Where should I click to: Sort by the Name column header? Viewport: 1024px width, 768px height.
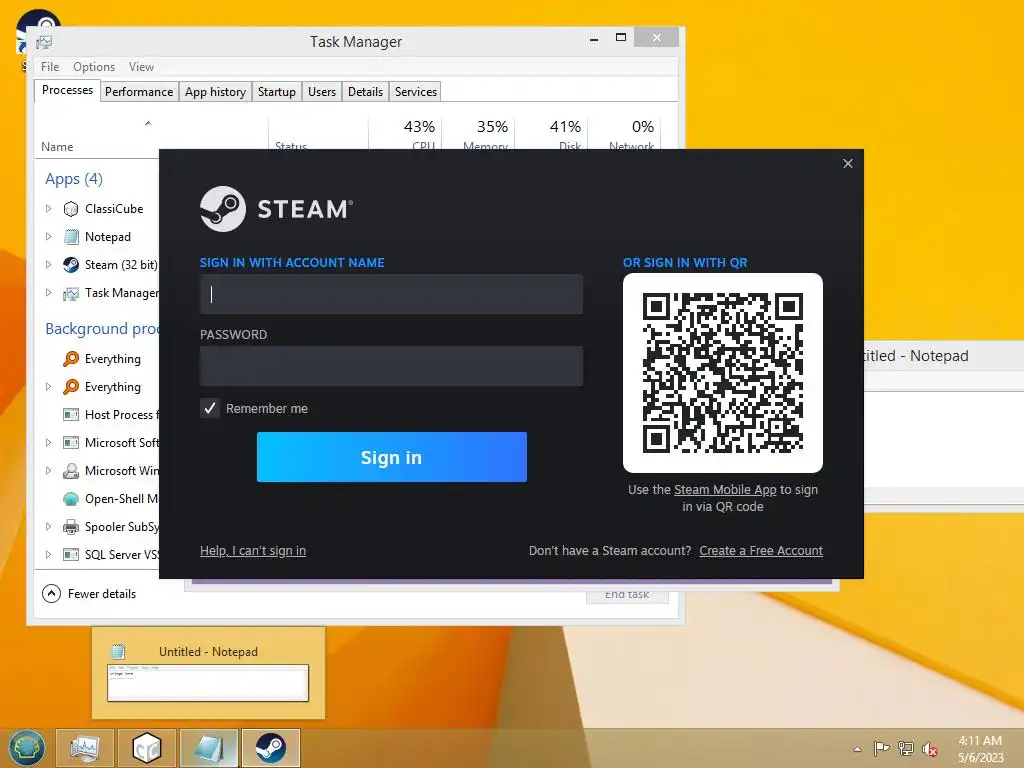tap(151, 136)
